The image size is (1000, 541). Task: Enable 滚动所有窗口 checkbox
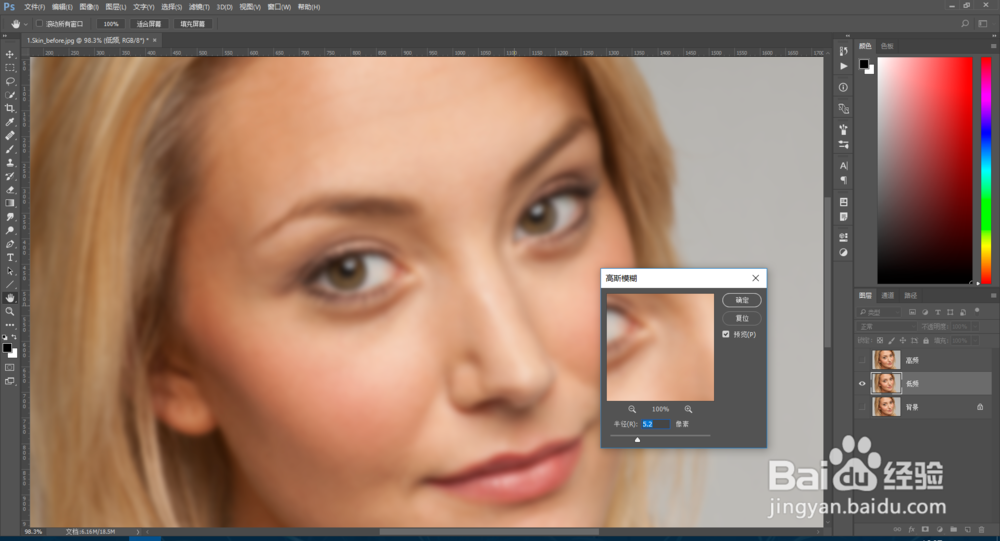(39, 24)
